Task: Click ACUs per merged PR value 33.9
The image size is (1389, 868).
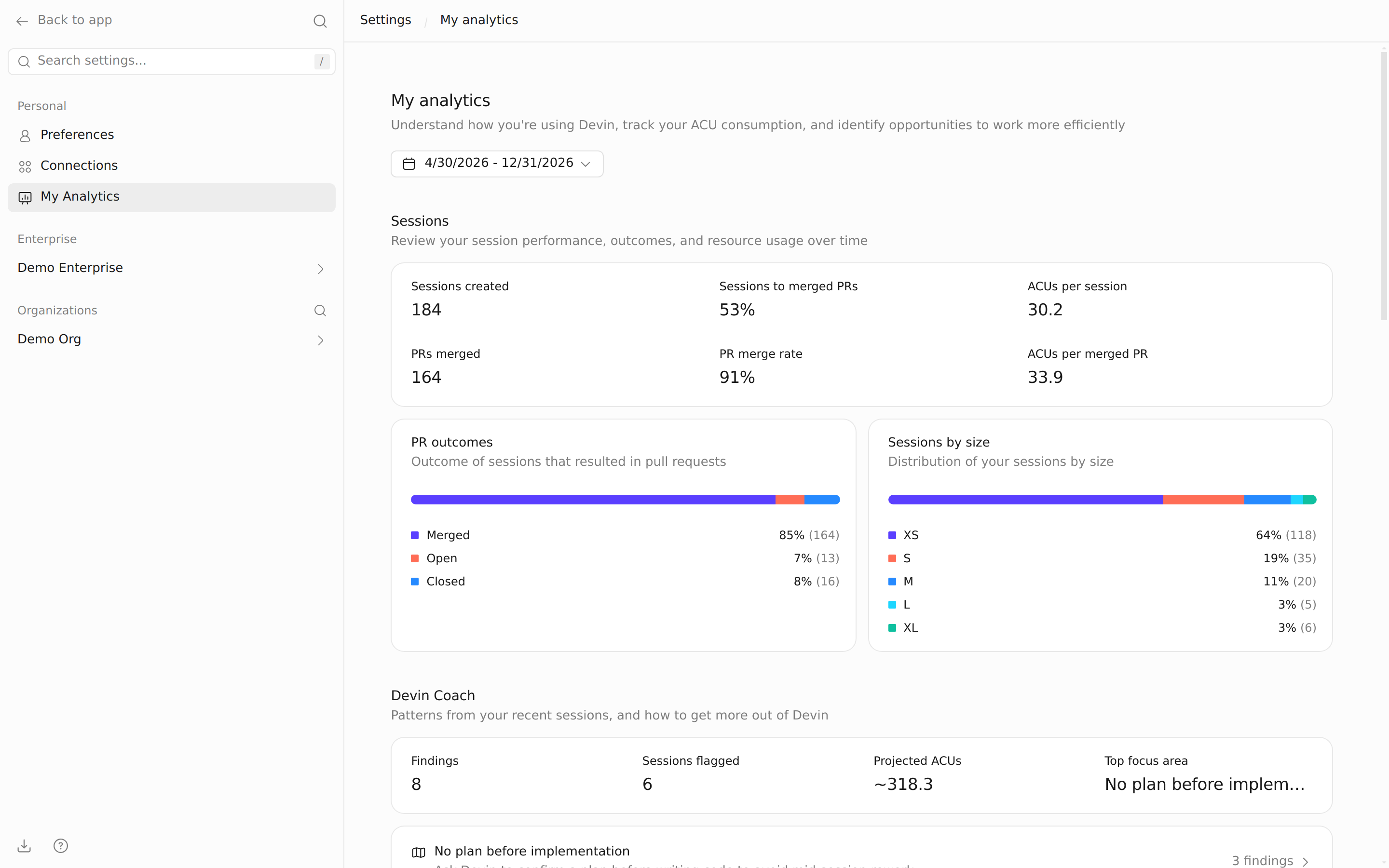Action: coord(1045,377)
